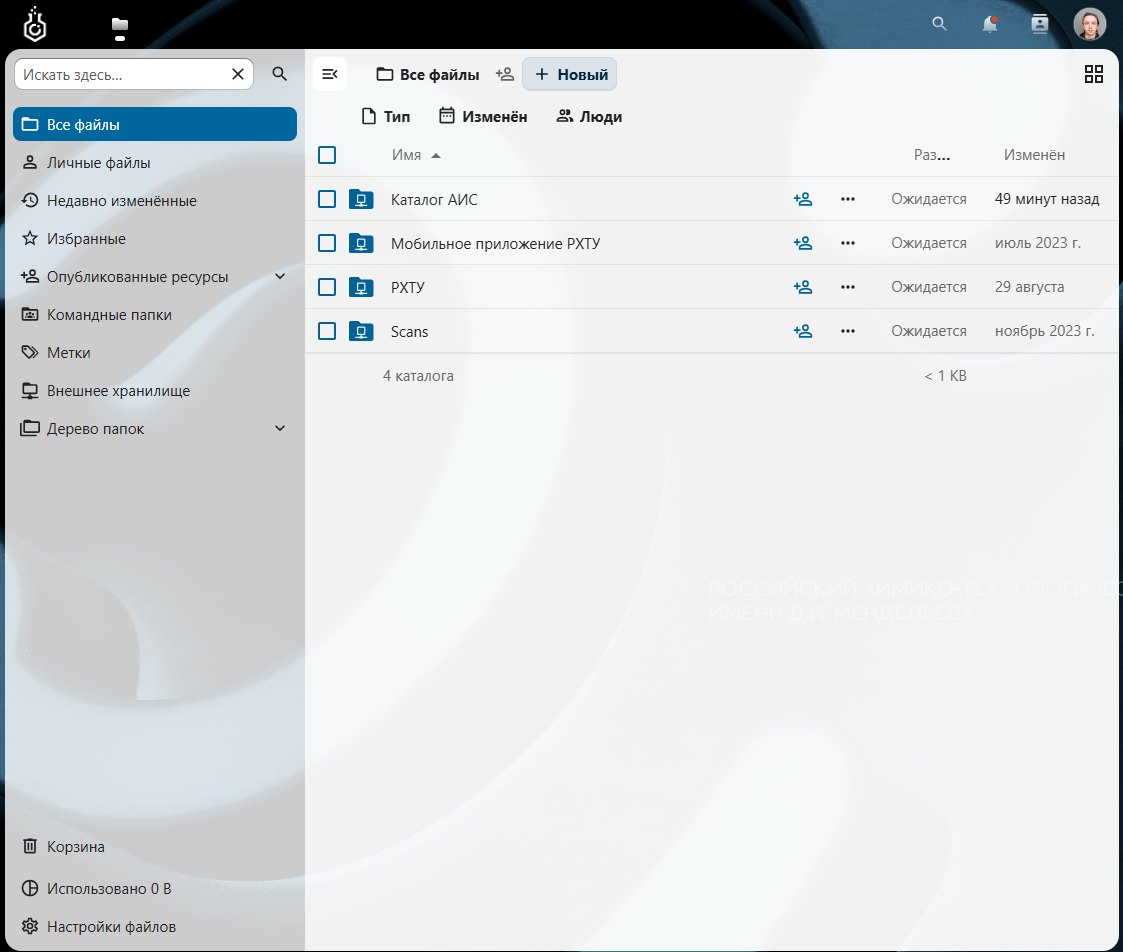Open Недавно изменённые in sidebar
The height and width of the screenshot is (952, 1123).
coord(121,201)
